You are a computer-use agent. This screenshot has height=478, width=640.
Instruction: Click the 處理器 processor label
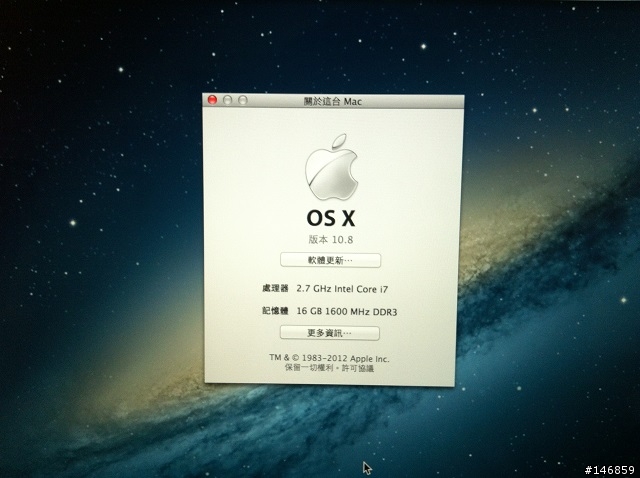click(x=275, y=289)
